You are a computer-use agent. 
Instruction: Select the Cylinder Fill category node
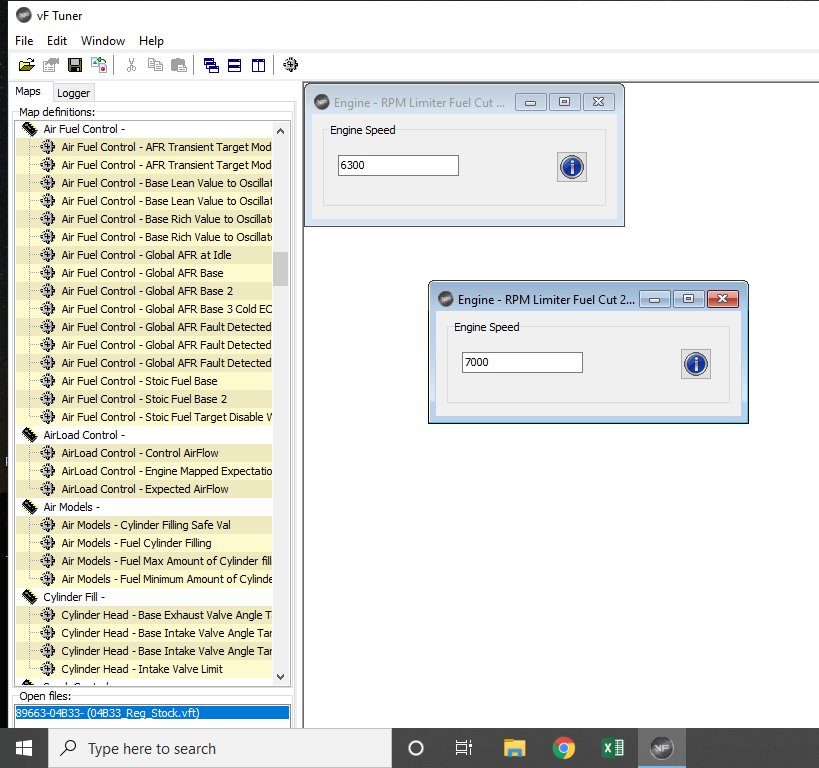[74, 597]
